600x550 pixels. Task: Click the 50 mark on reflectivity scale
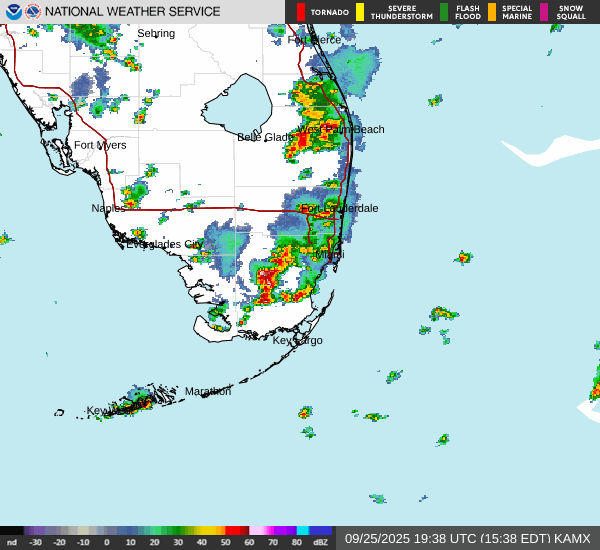tap(226, 542)
